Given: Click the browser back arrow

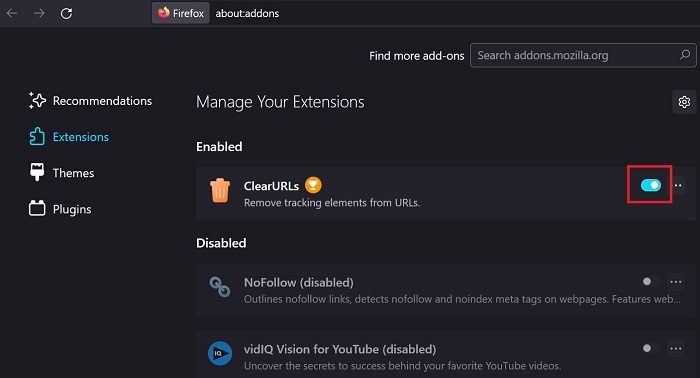Looking at the screenshot, I should 12,13.
